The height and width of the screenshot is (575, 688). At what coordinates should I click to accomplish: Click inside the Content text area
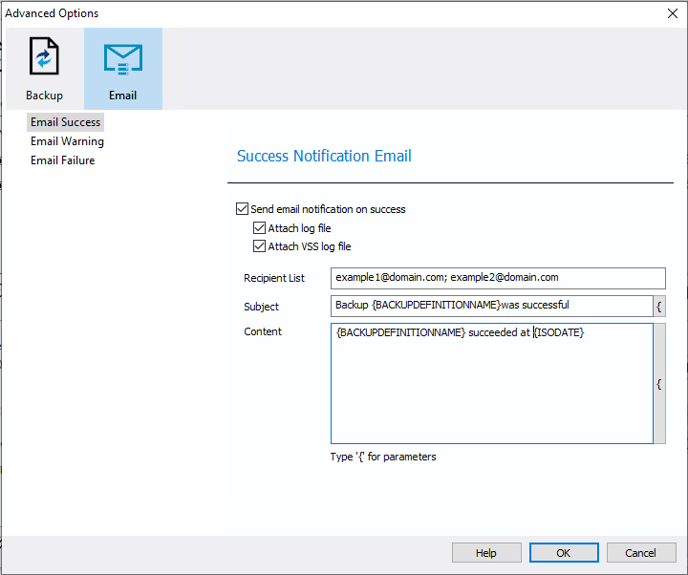pyautogui.click(x=492, y=384)
